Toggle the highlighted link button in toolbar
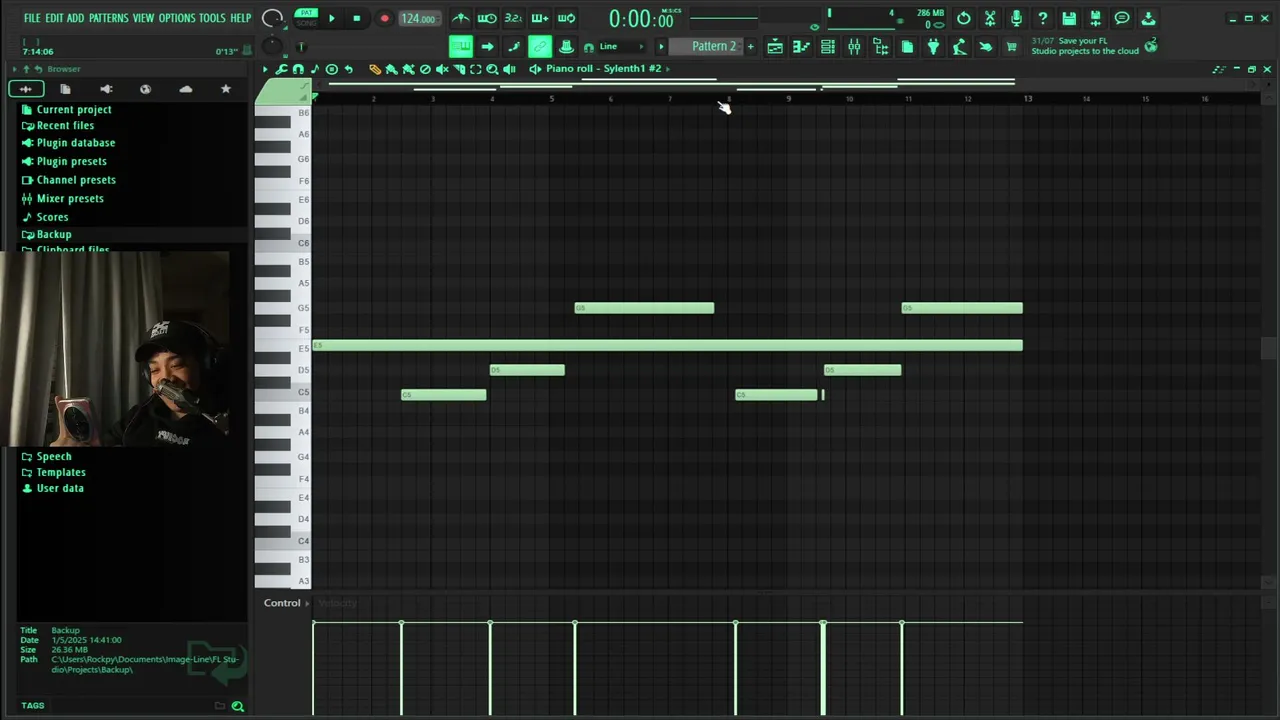Image resolution: width=1280 pixels, height=720 pixels. [540, 46]
